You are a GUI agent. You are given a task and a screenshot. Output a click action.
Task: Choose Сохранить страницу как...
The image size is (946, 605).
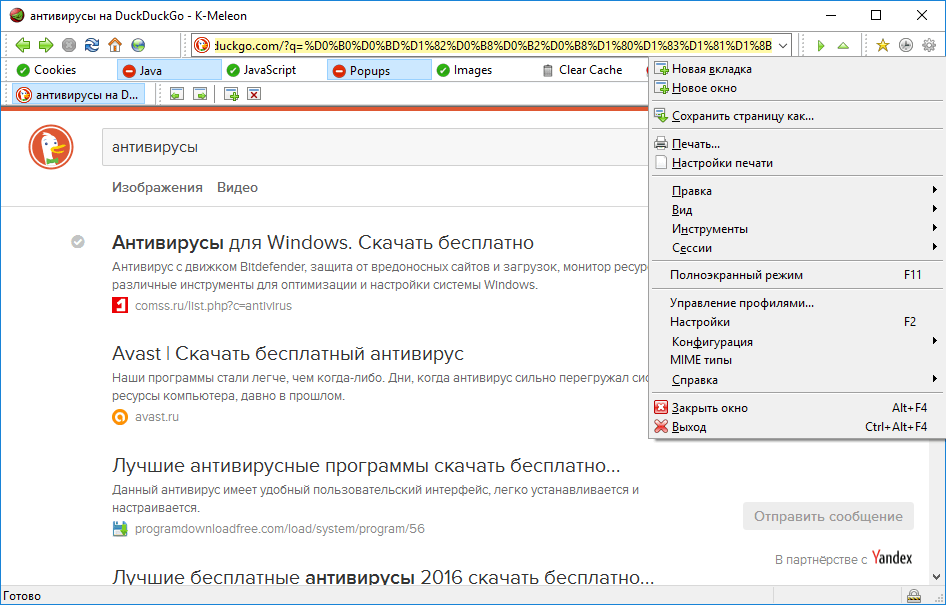(x=796, y=116)
